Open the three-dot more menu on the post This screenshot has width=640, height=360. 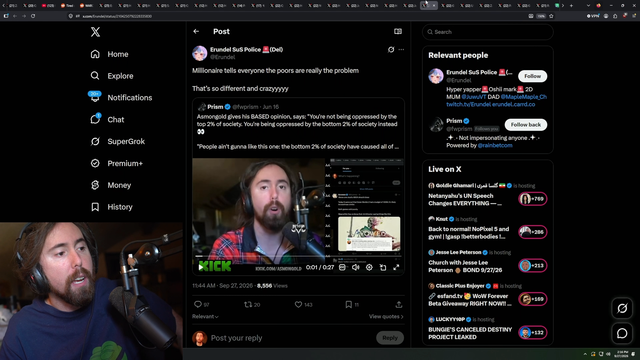(401, 49)
